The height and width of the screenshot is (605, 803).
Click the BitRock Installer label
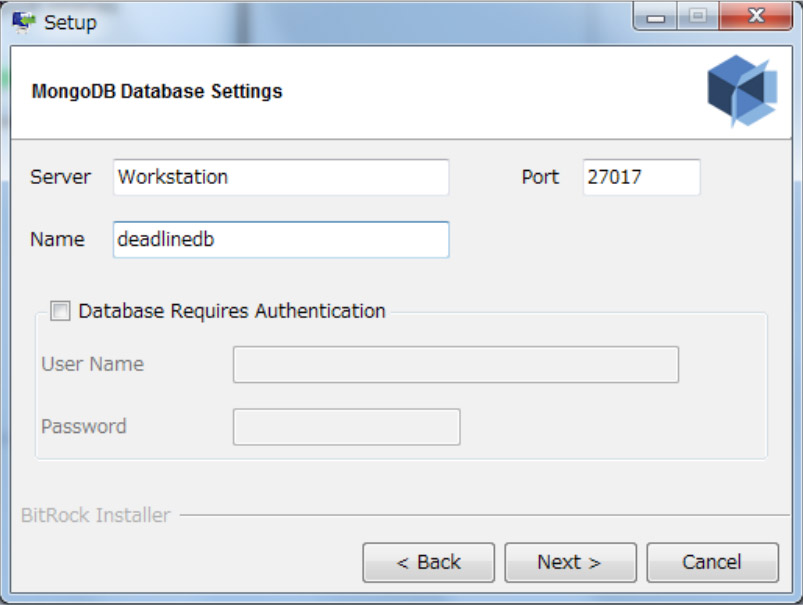click(96, 516)
